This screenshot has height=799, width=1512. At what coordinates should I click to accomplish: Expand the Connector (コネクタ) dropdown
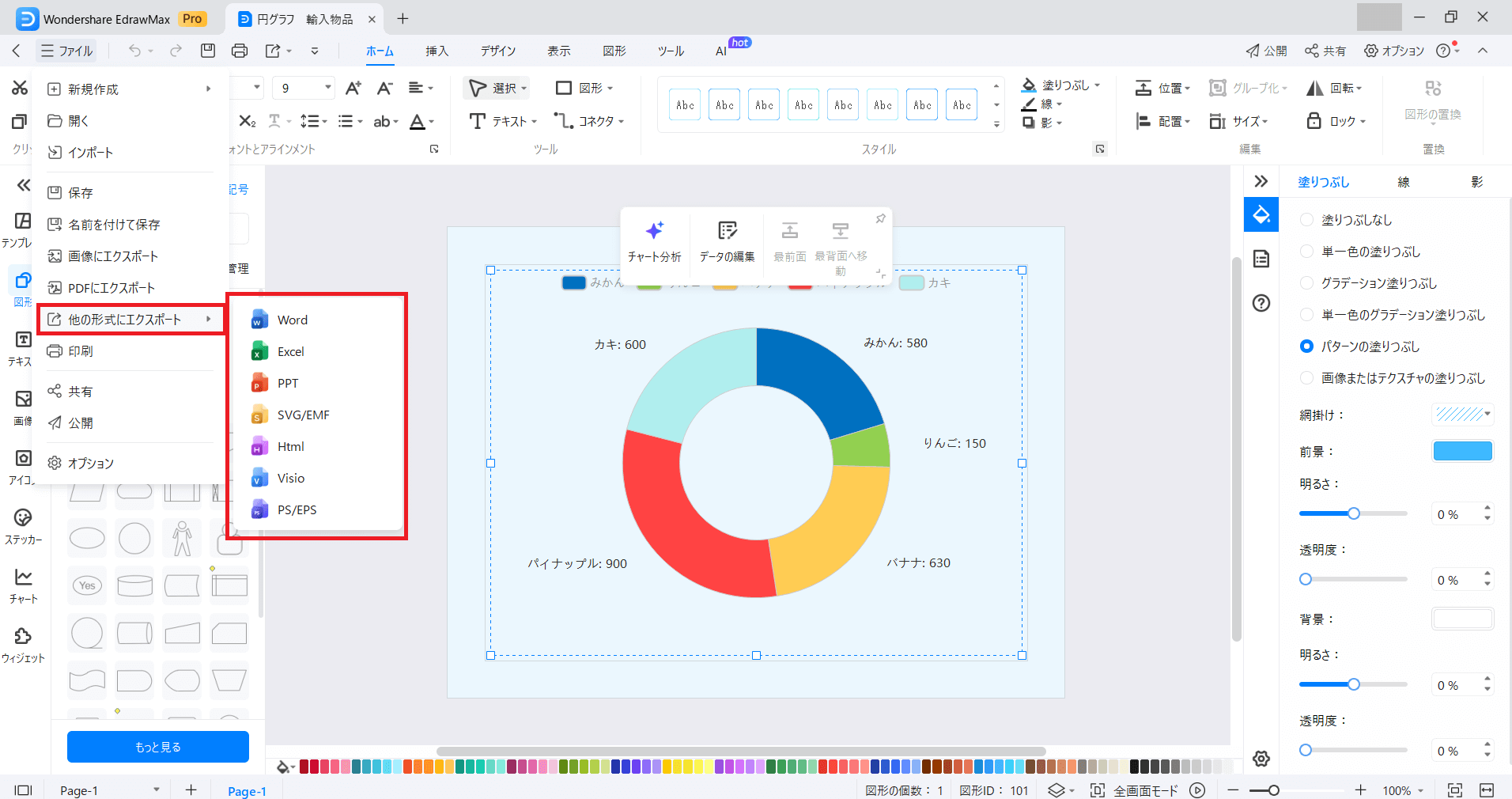click(x=621, y=121)
